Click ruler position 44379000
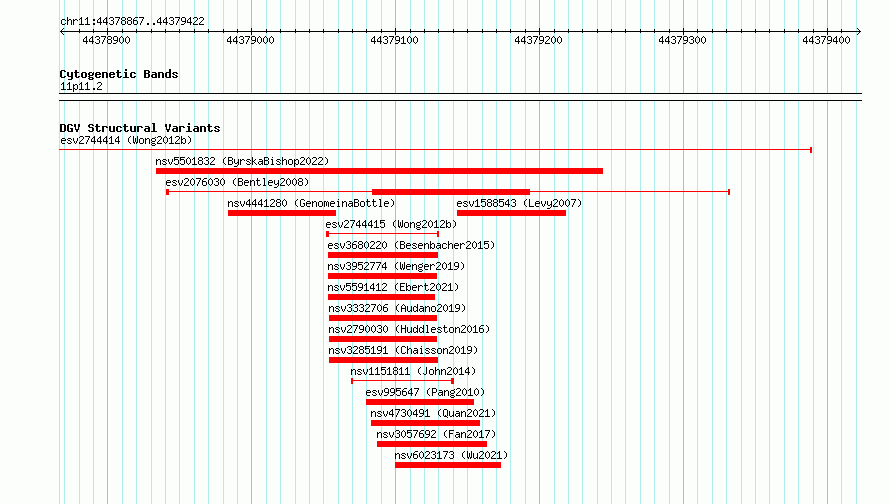Viewport: 890px width, 504px height. [x=250, y=40]
